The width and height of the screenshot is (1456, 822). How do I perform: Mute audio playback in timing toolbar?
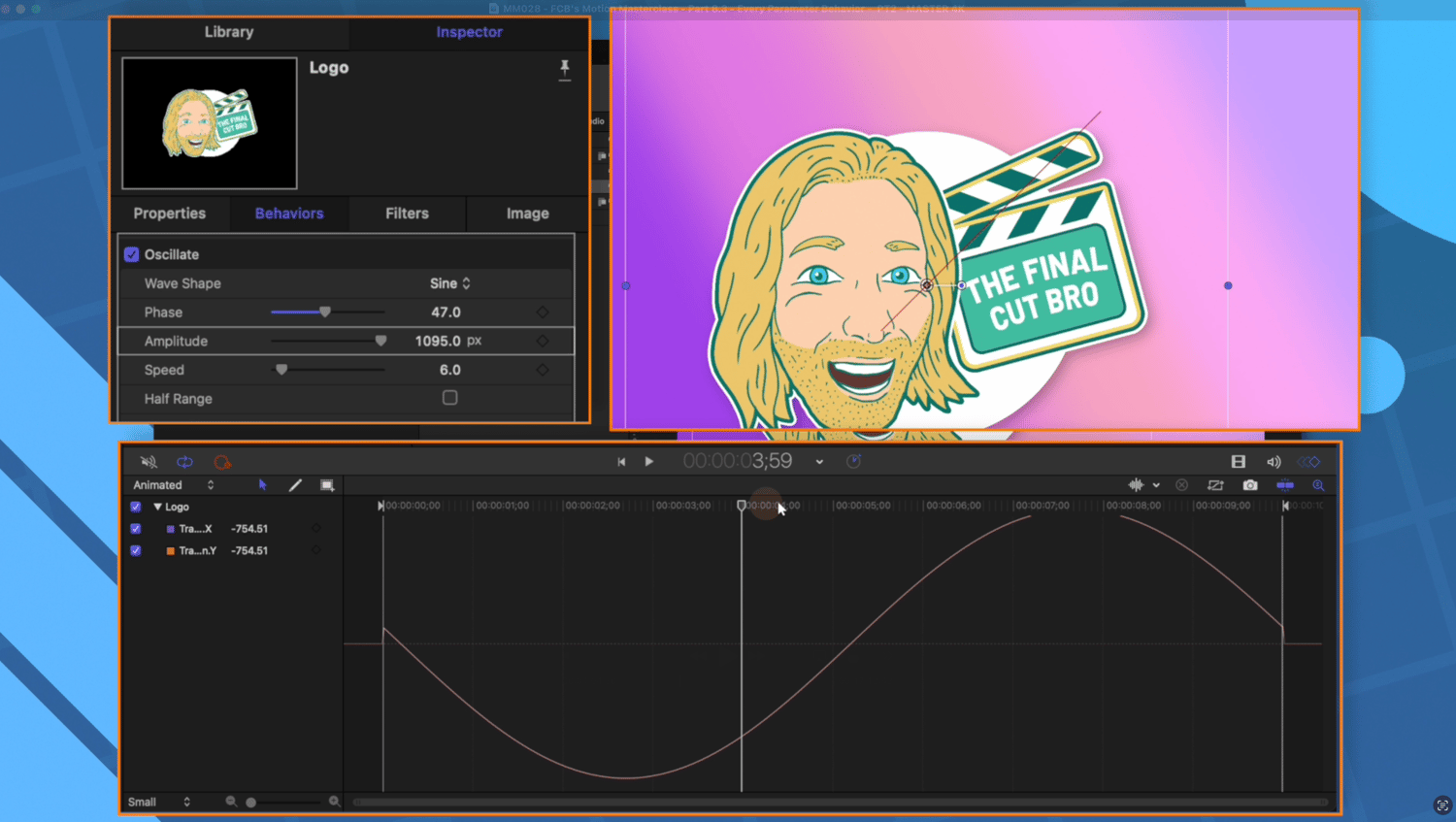pos(149,462)
